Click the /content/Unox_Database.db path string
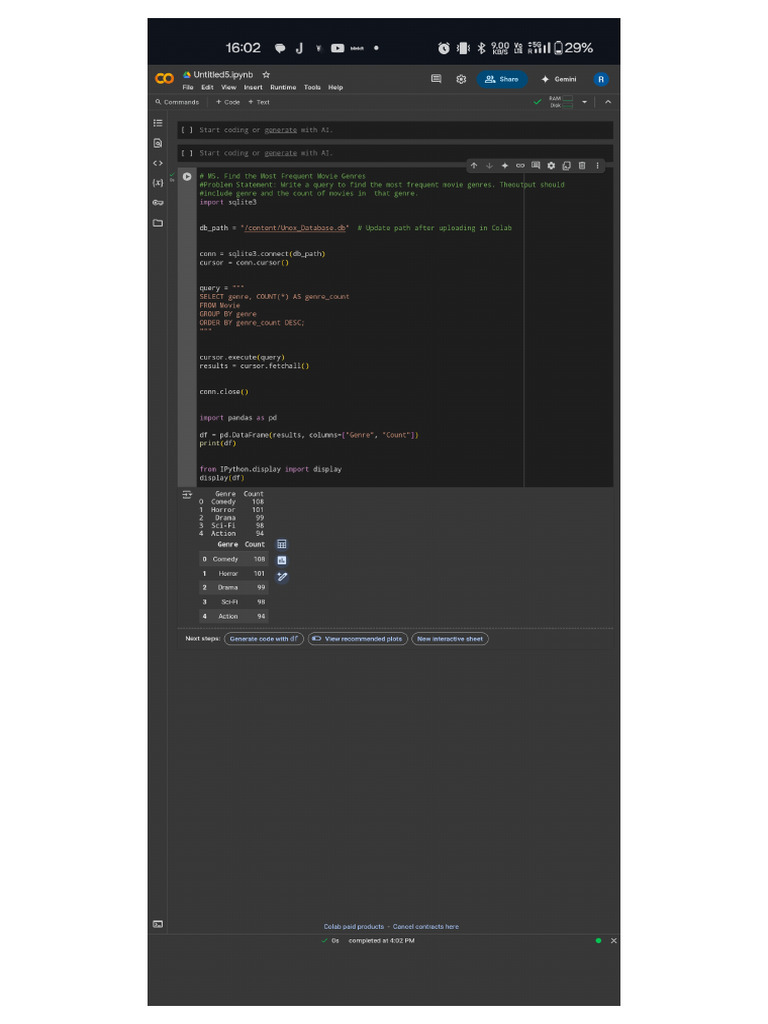 [x=295, y=228]
